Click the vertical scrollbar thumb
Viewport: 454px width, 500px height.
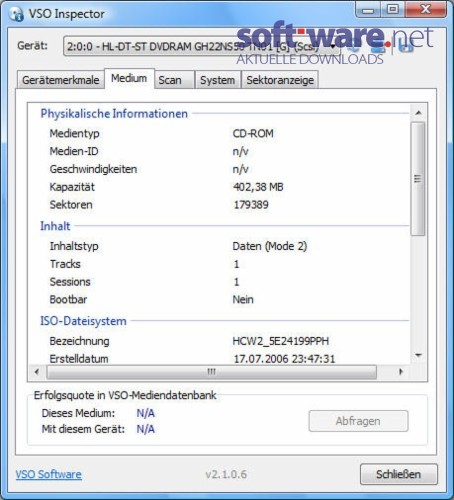(418, 179)
